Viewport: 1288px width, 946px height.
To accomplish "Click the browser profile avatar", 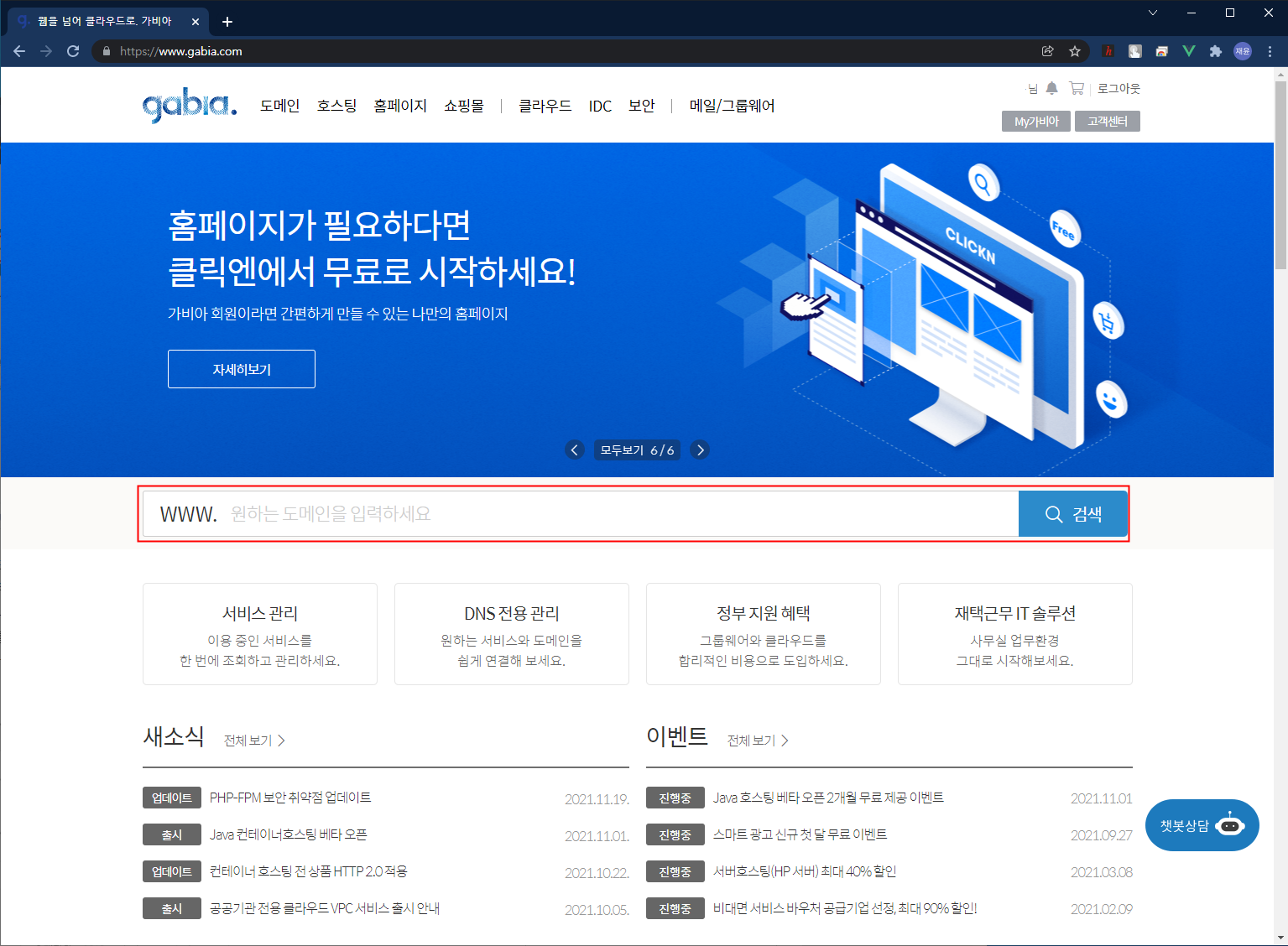I will (1243, 51).
